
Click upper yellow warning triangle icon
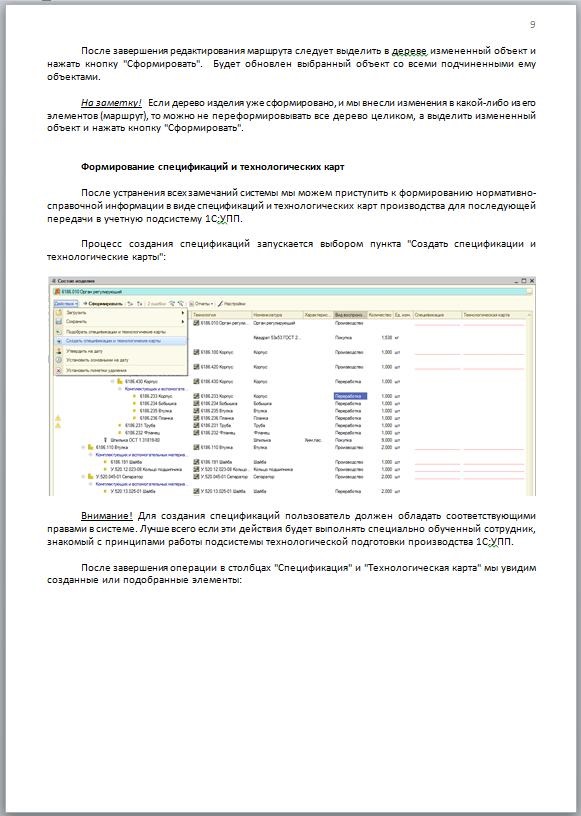click(x=58, y=418)
